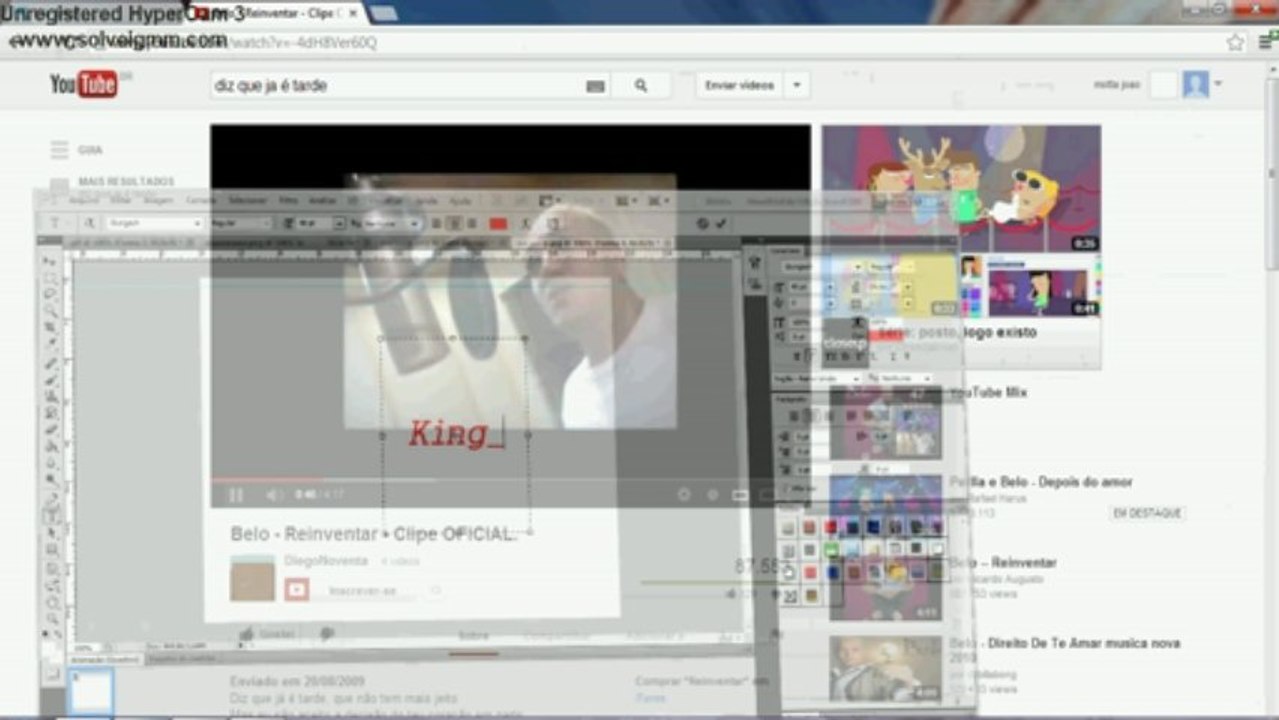
Task: Center text in options bar
Action: click(454, 223)
